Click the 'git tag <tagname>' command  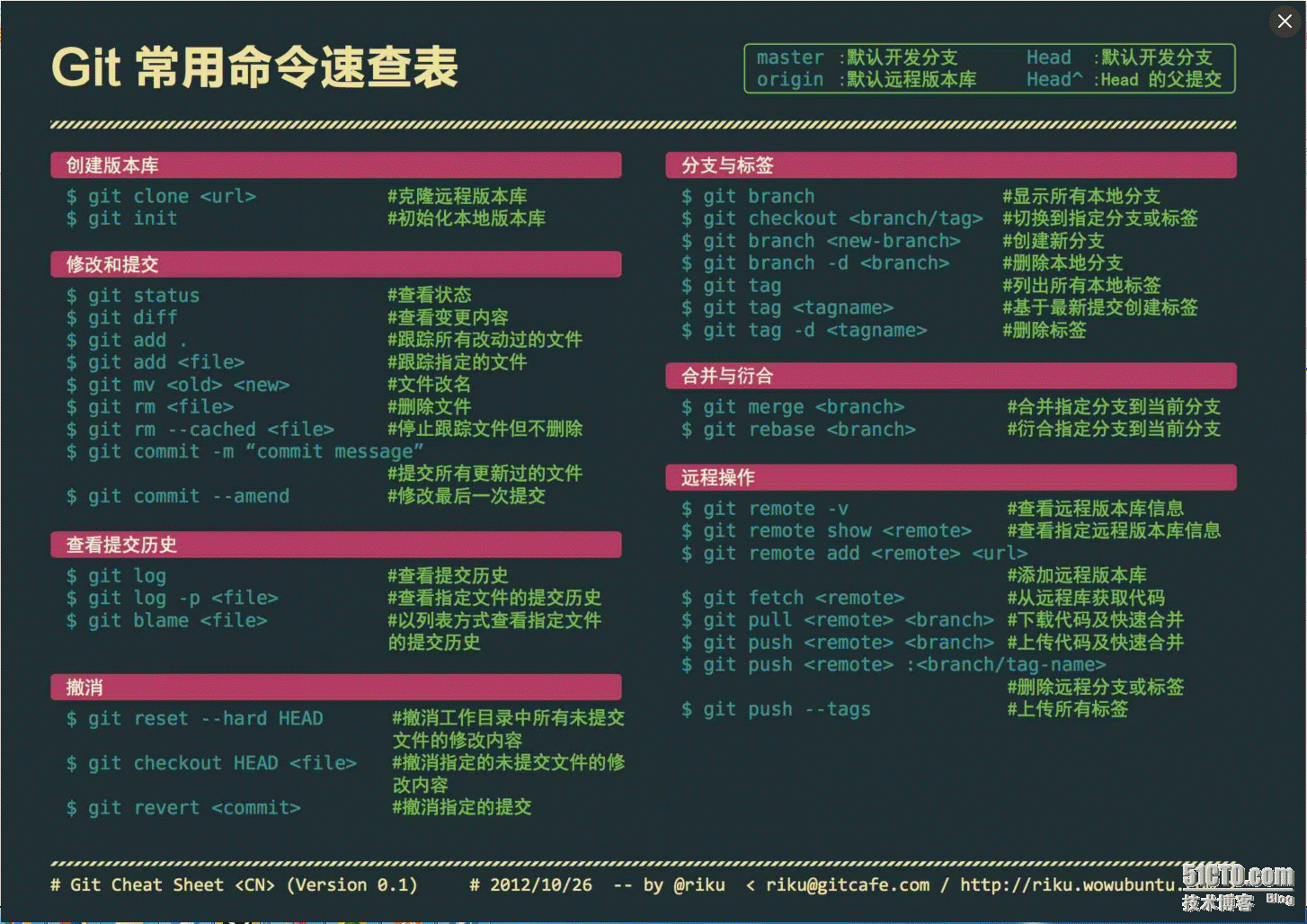tap(788, 308)
